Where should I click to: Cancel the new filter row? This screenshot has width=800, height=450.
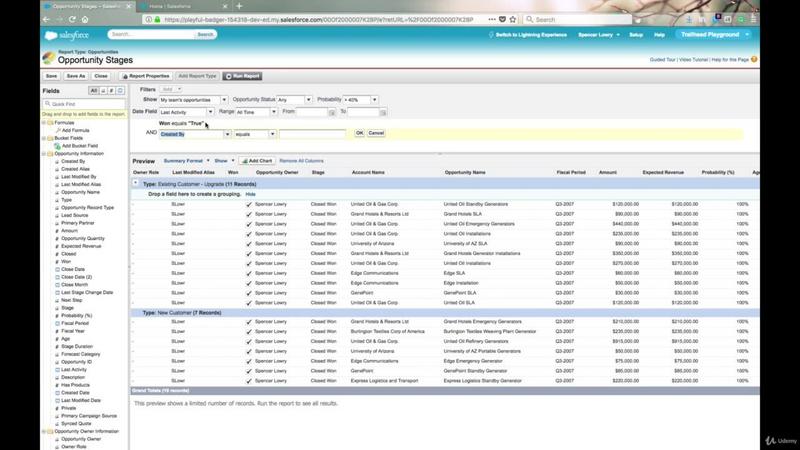[376, 133]
